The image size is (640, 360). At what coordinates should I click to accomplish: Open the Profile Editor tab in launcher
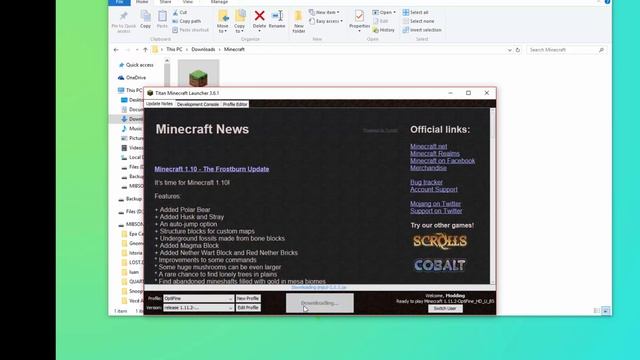tap(235, 104)
